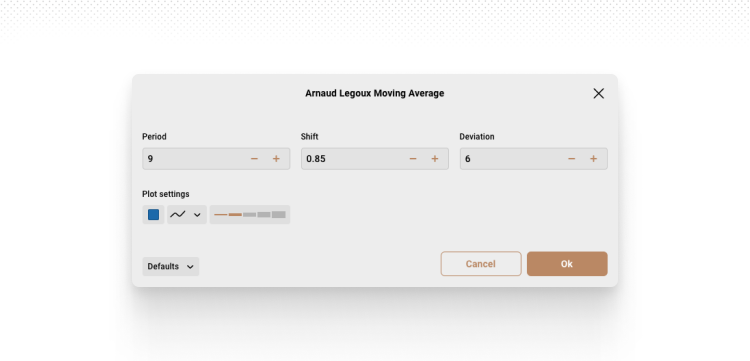Choose the fourth line width option
750x361 pixels.
click(x=264, y=215)
